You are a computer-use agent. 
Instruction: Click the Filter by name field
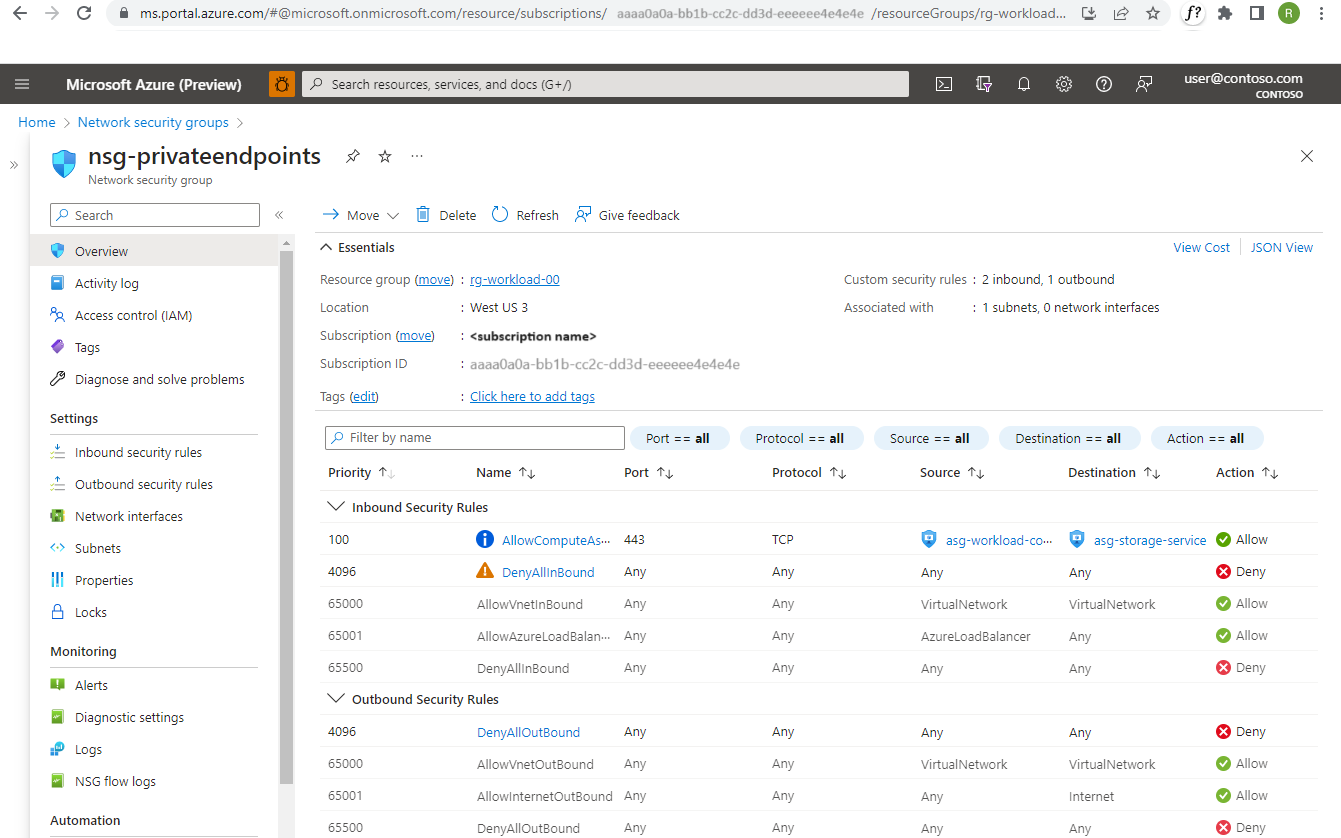click(475, 438)
